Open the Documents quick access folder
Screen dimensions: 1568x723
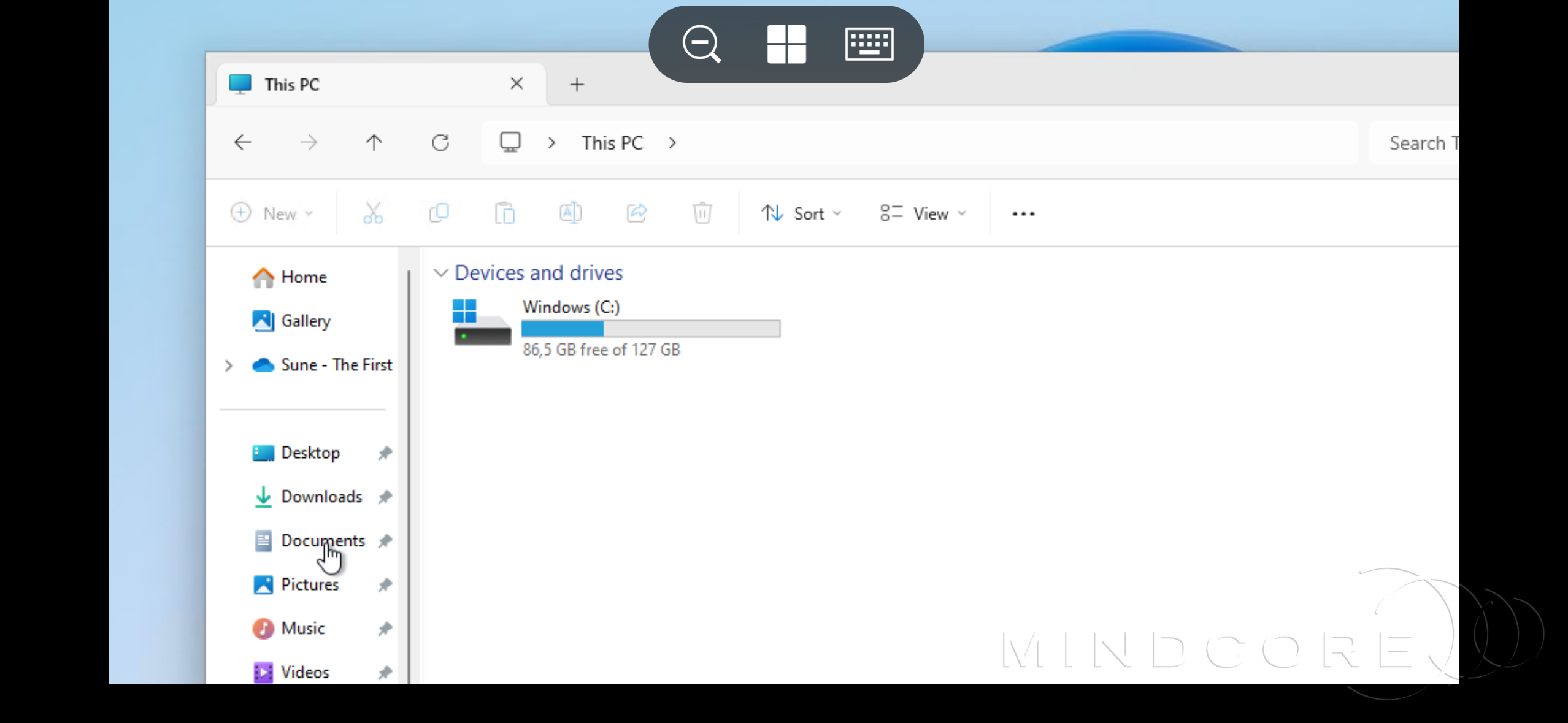coord(309,541)
